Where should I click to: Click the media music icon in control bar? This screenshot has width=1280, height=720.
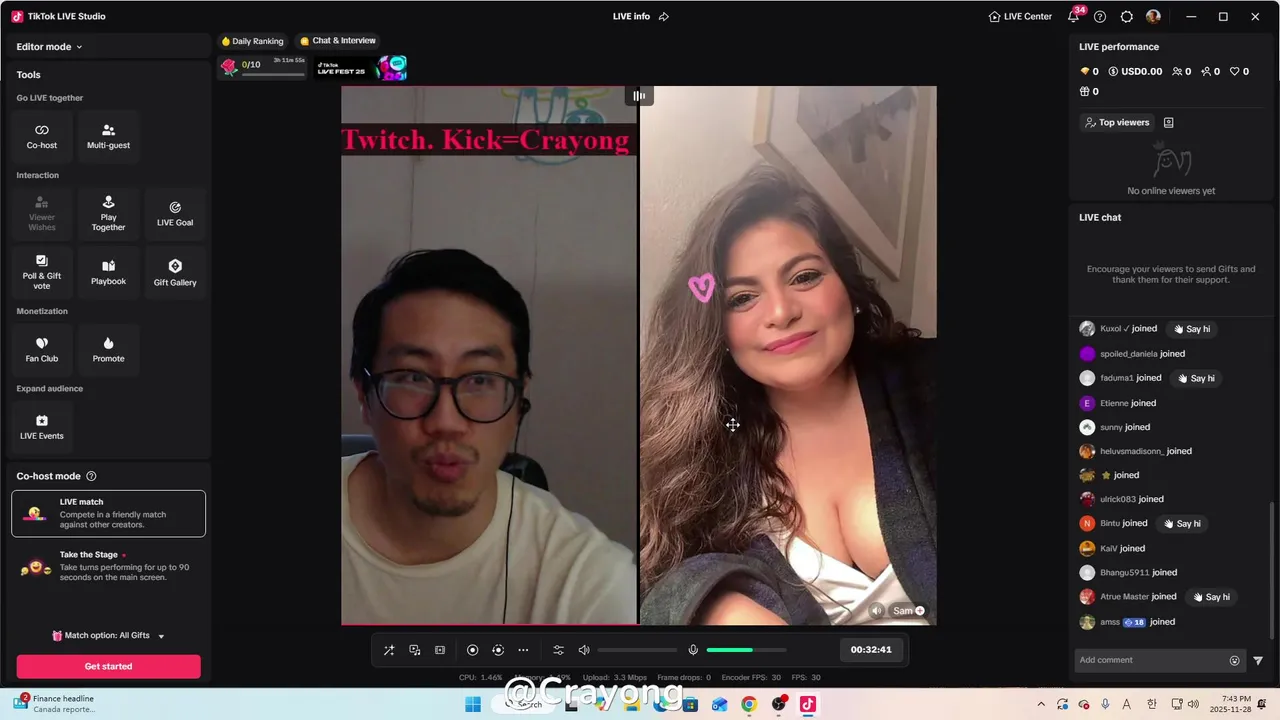414,650
